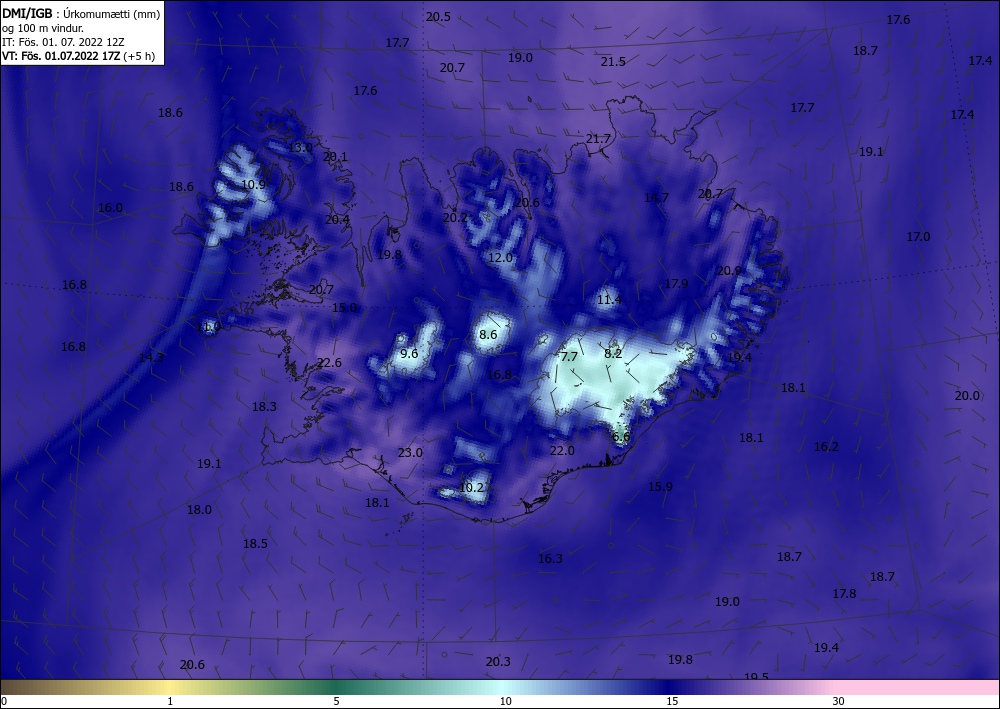Click the 20.2 value on the map
The image size is (1000, 709).
455,217
